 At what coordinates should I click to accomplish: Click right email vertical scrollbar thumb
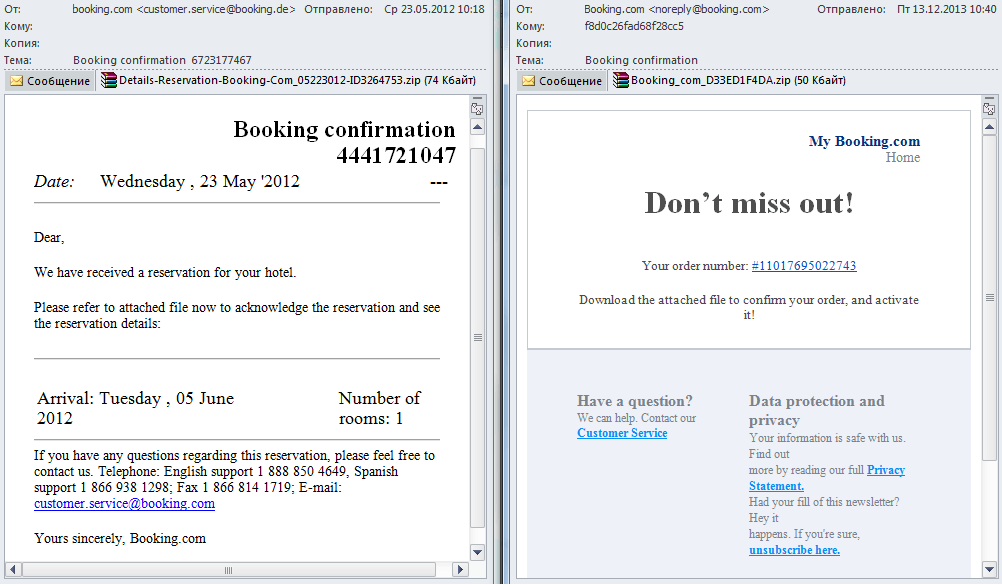(x=989, y=297)
